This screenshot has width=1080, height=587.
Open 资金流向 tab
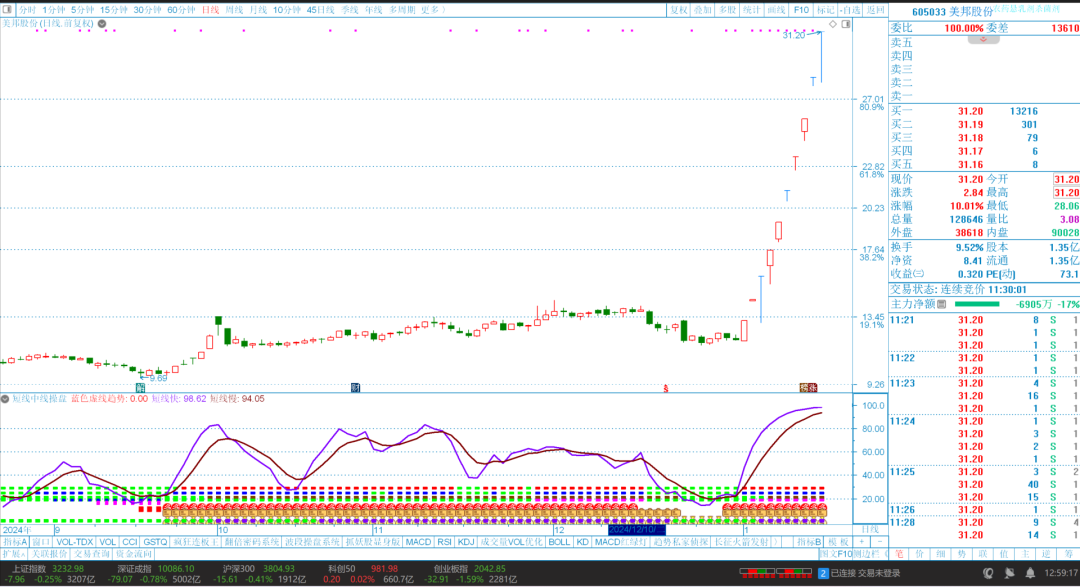tap(134, 554)
